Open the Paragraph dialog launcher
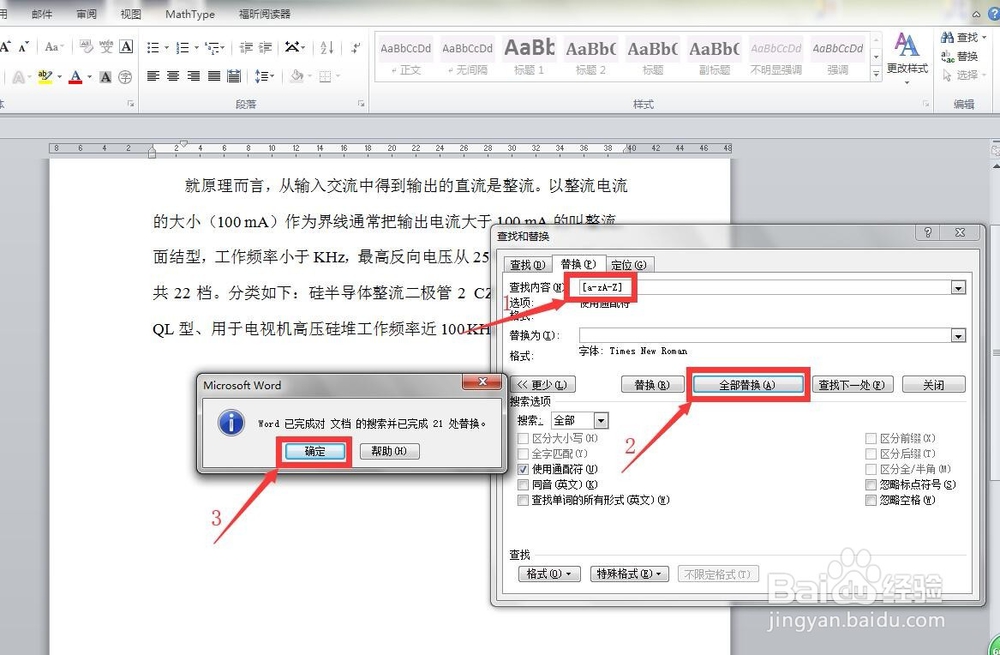The image size is (1000, 655). pyautogui.click(x=361, y=103)
